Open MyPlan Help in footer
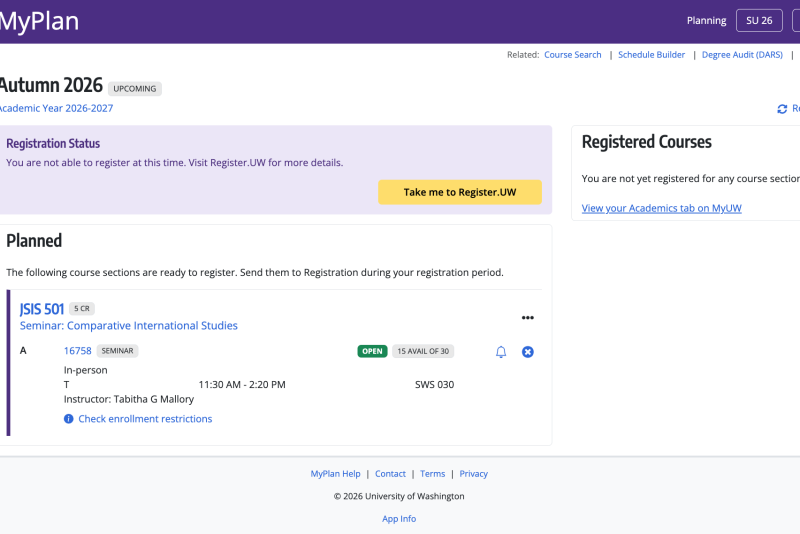This screenshot has height=534, width=800. 335,474
